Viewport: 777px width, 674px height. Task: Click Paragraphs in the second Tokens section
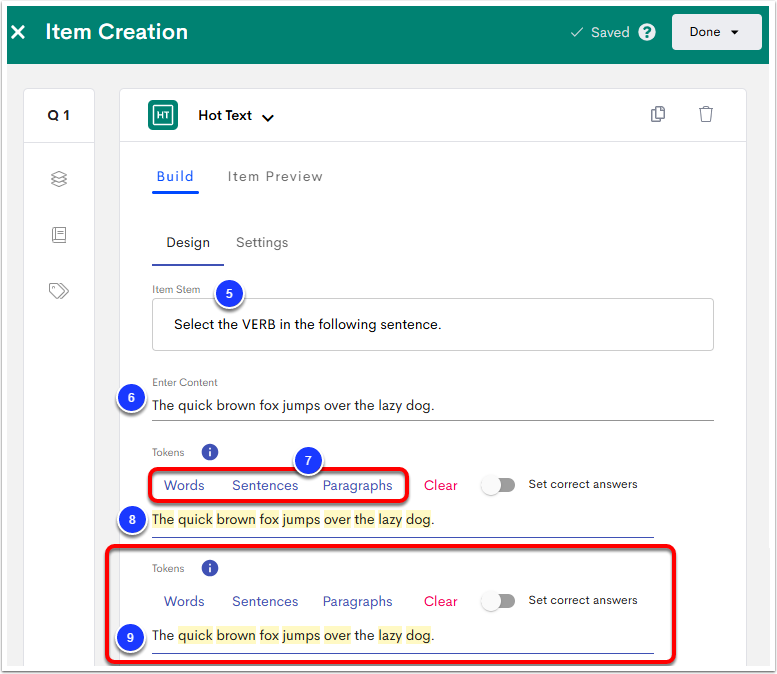tap(357, 602)
